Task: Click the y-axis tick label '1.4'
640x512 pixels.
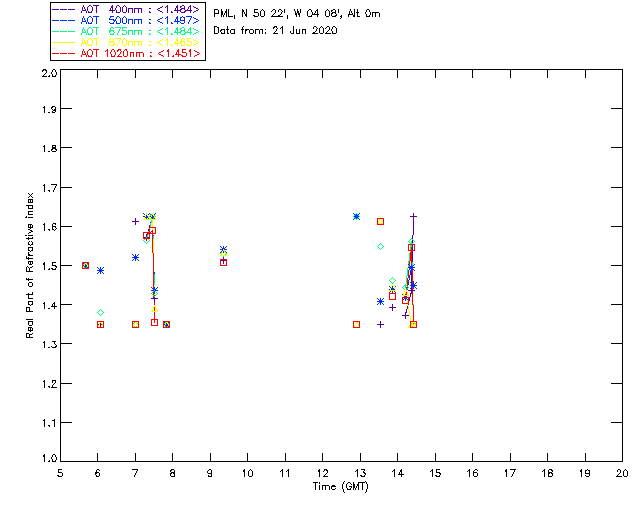Action: (49, 305)
